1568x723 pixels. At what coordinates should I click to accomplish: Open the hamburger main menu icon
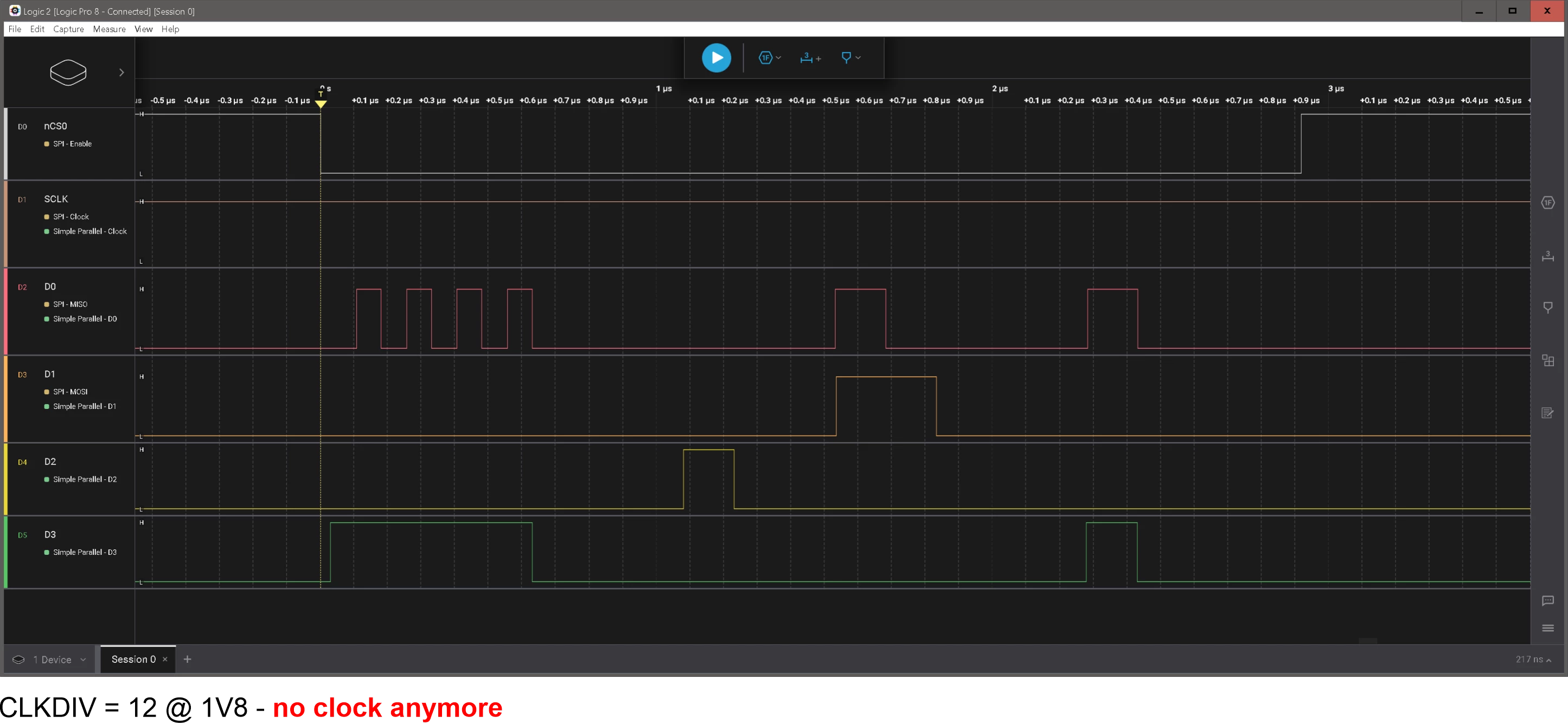click(x=1548, y=628)
